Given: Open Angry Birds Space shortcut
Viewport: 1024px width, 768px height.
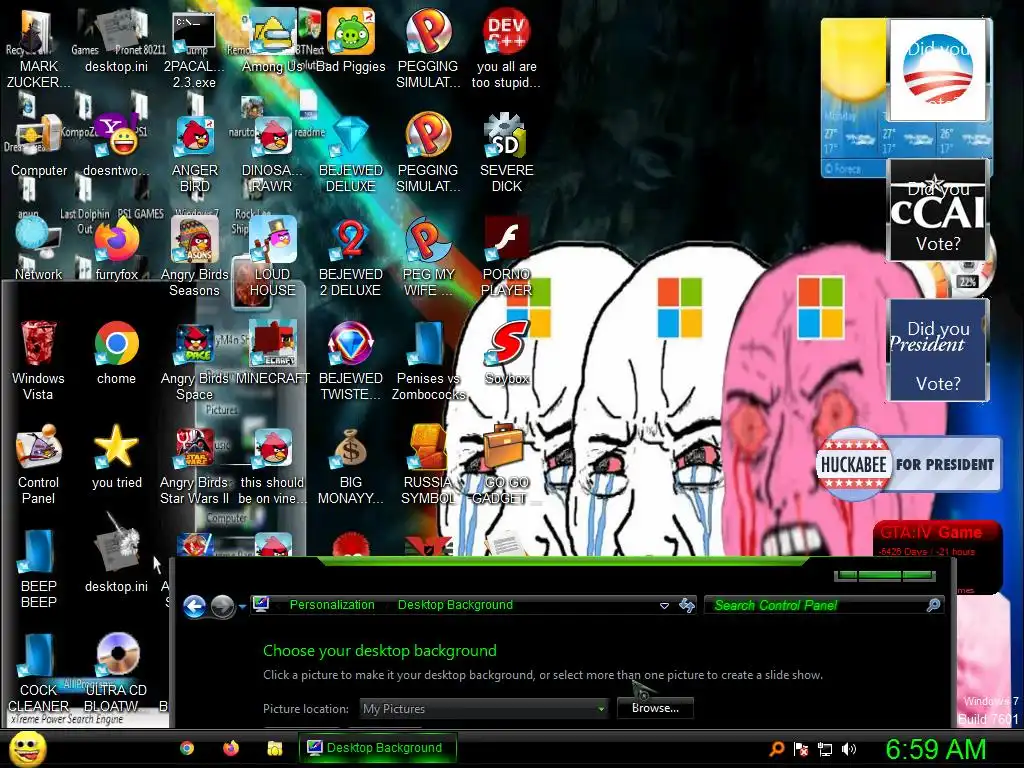Looking at the screenshot, I should 195,360.
